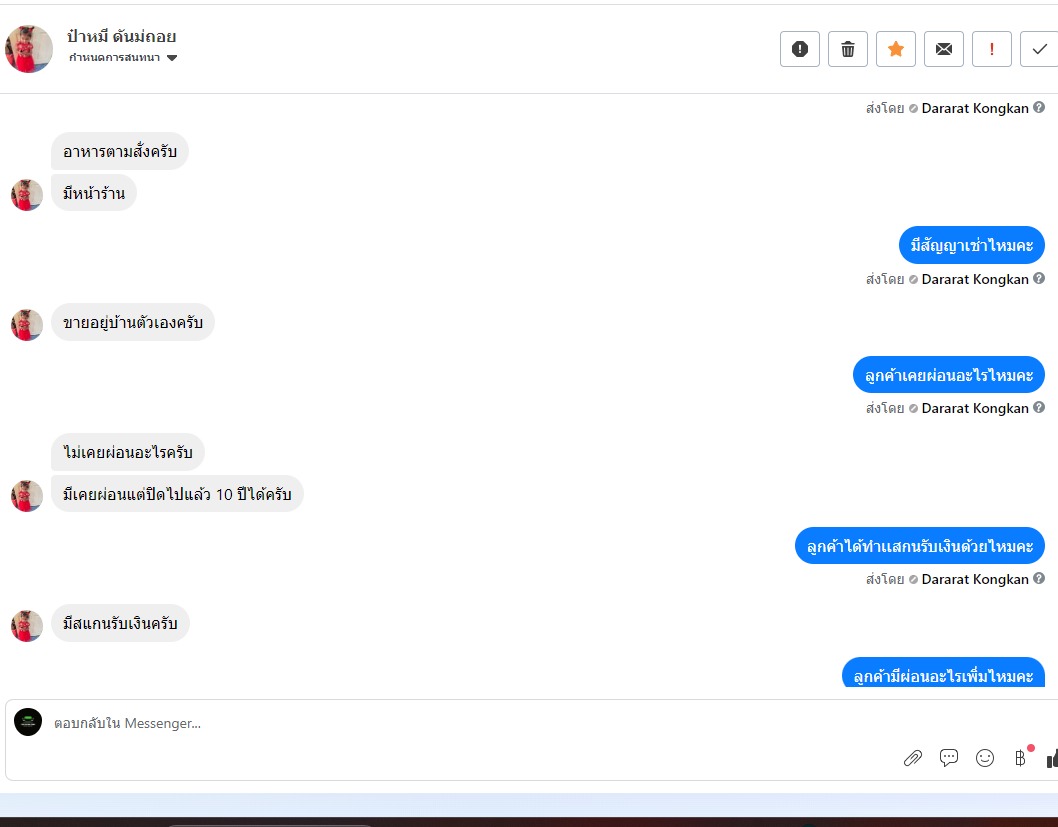Open saved replies speech bubble icon
Screen dimensions: 1058x827
[949, 758]
